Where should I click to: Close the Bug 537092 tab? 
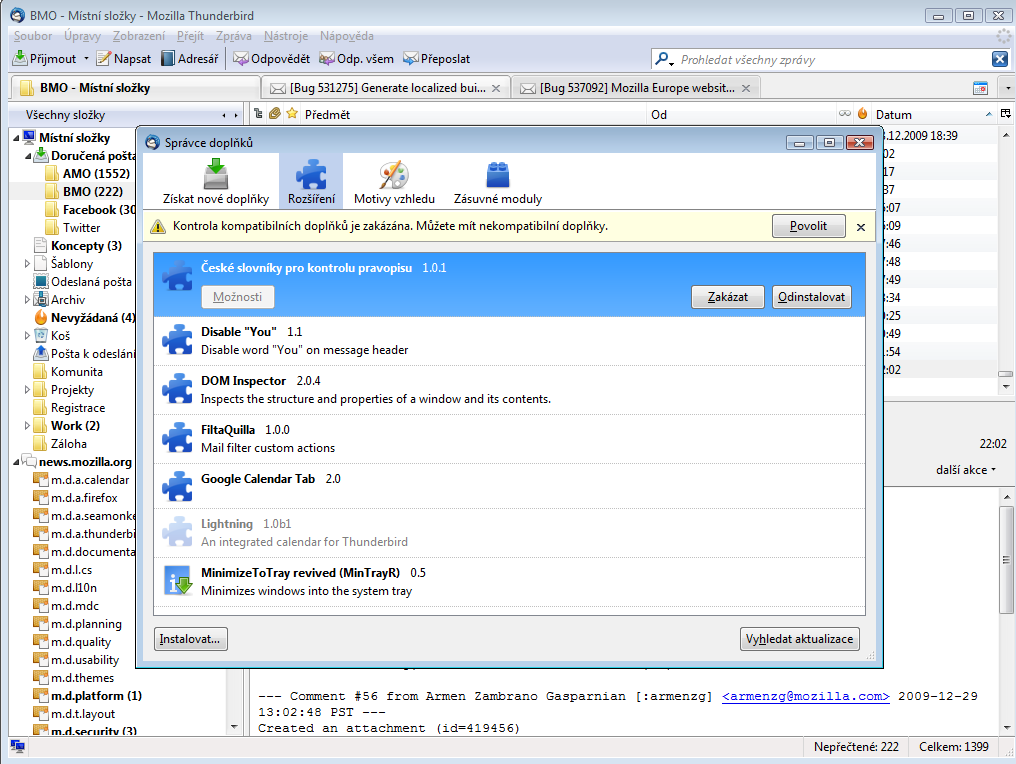746,88
